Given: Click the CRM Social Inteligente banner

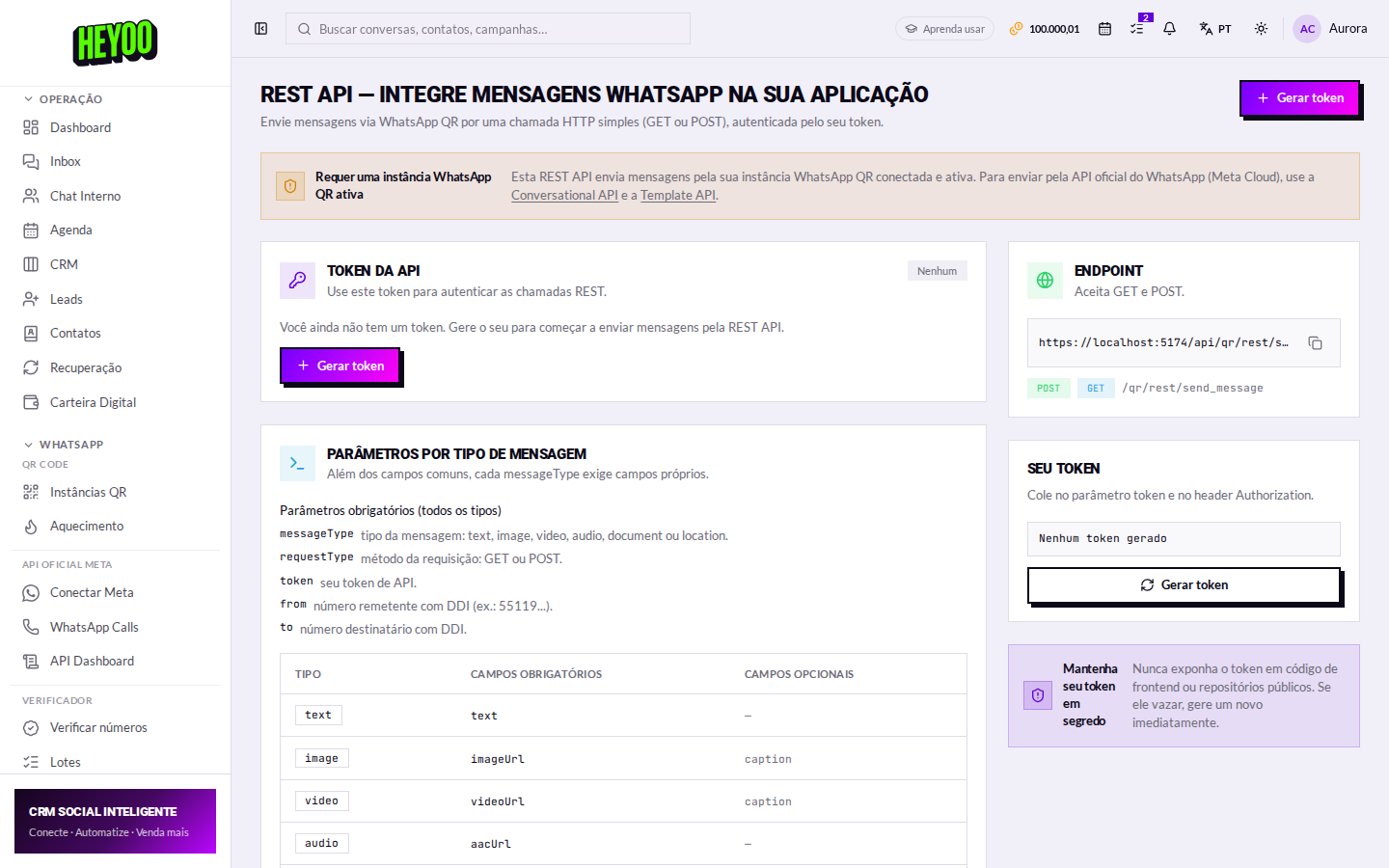Looking at the screenshot, I should (x=115, y=821).
